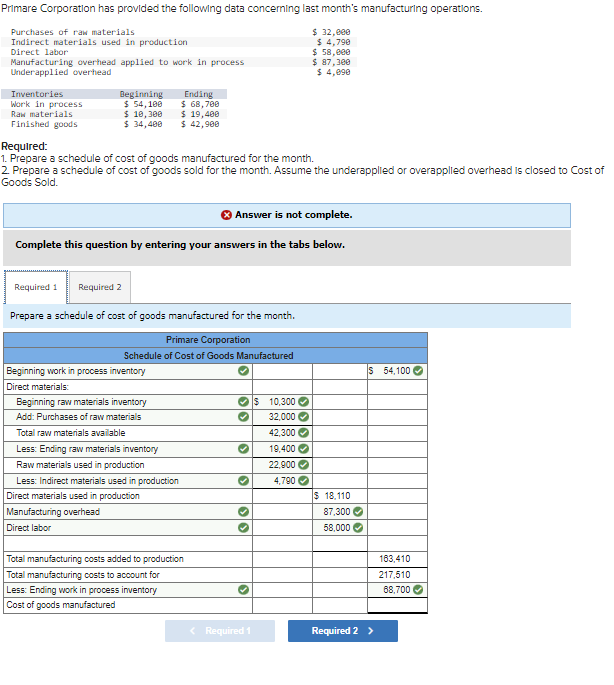Viewport: 614px width, 685px height.
Task: Select the Less: Ending raw materials inventory cell
Action: 128,449
